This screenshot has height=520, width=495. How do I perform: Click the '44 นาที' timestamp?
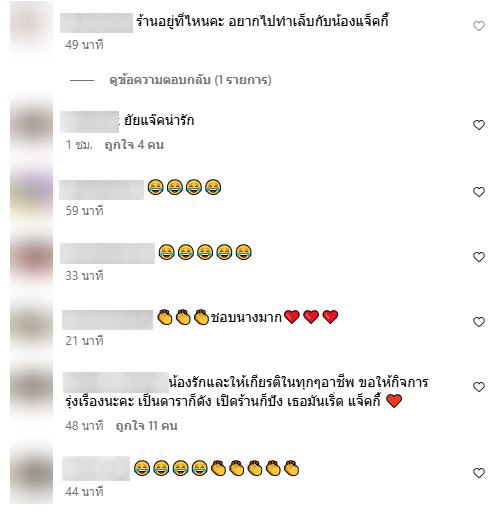coord(84,492)
